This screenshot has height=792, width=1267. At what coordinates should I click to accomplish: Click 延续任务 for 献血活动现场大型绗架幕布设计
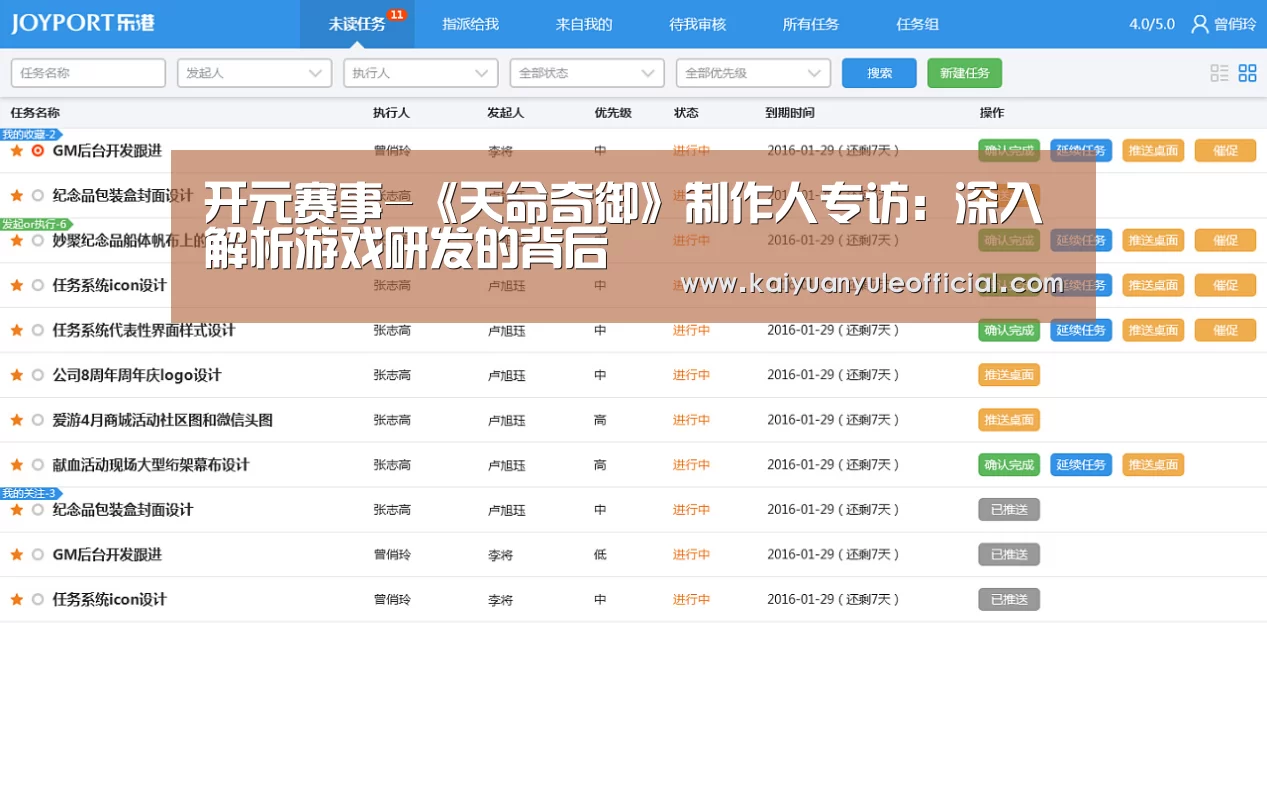point(1081,465)
